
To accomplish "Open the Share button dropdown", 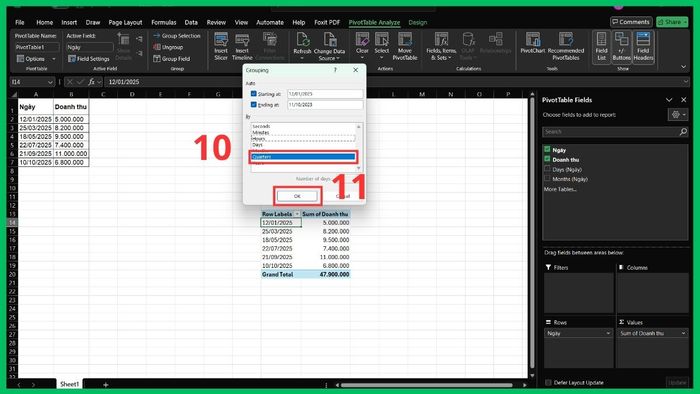I will tap(685, 22).
